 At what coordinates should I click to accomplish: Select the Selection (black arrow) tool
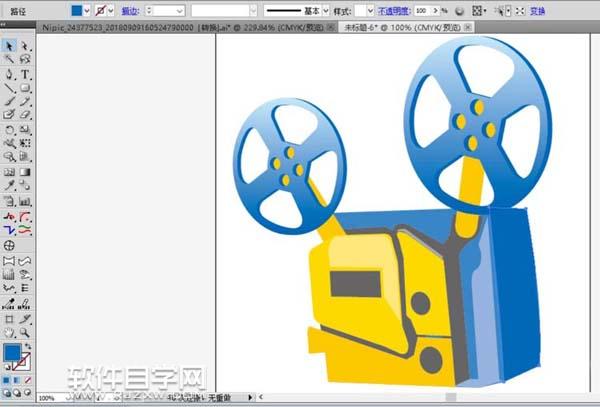click(9, 46)
